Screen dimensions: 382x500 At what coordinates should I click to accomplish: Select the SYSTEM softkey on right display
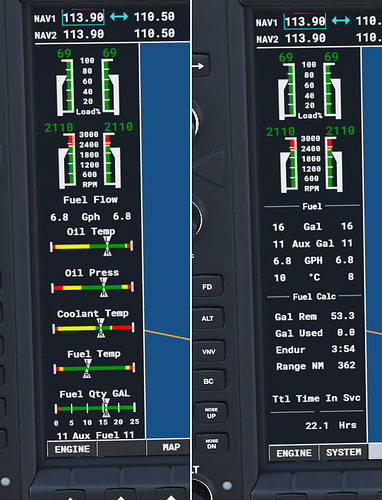[343, 452]
